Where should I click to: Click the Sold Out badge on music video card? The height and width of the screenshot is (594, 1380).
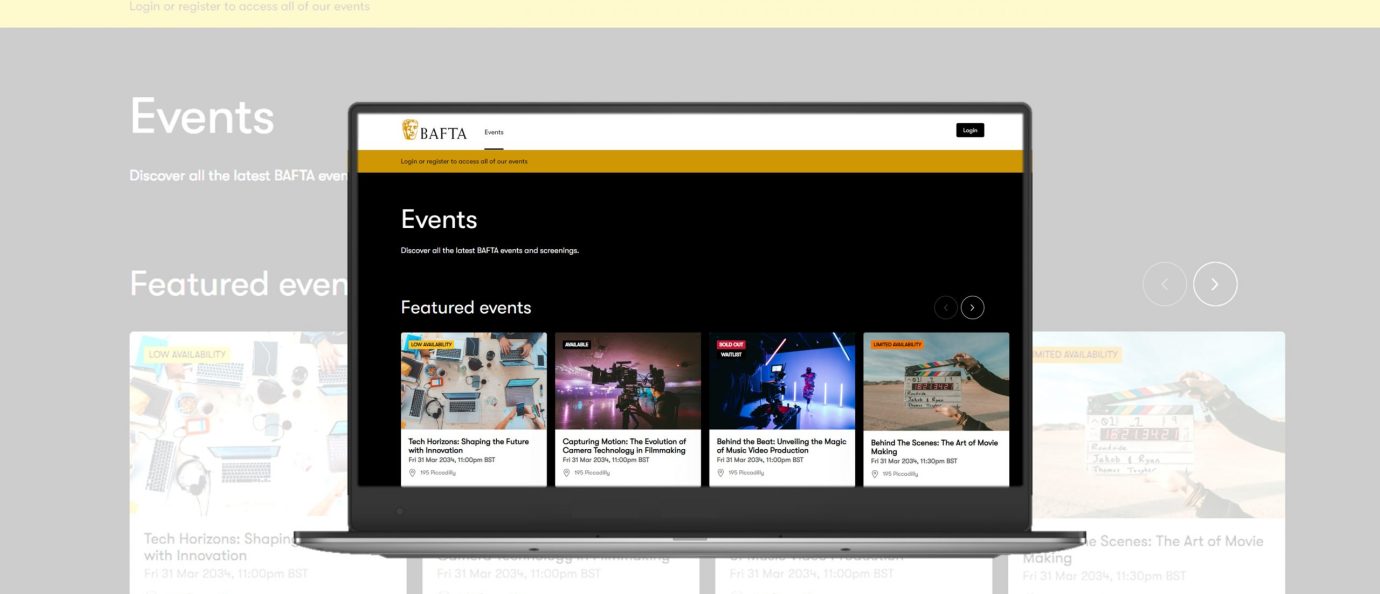(731, 344)
